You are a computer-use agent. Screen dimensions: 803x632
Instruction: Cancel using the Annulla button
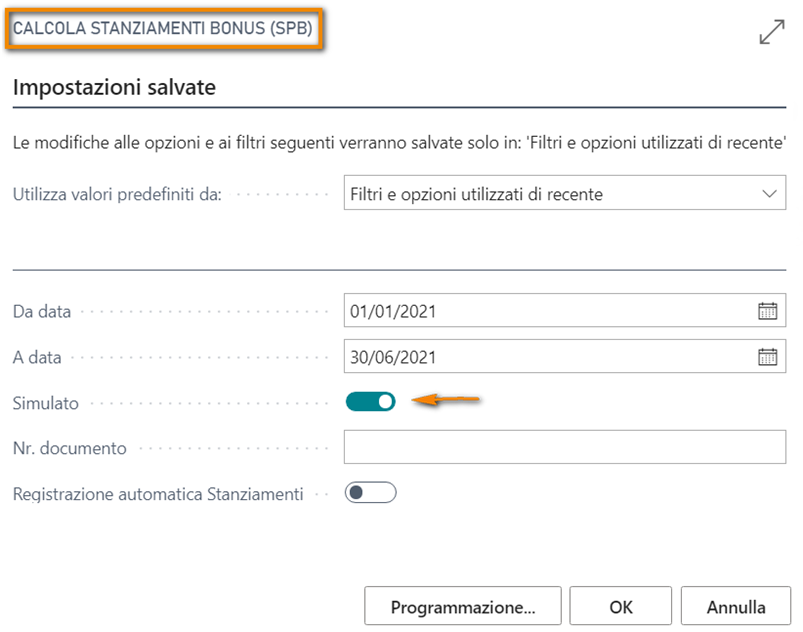(x=735, y=606)
